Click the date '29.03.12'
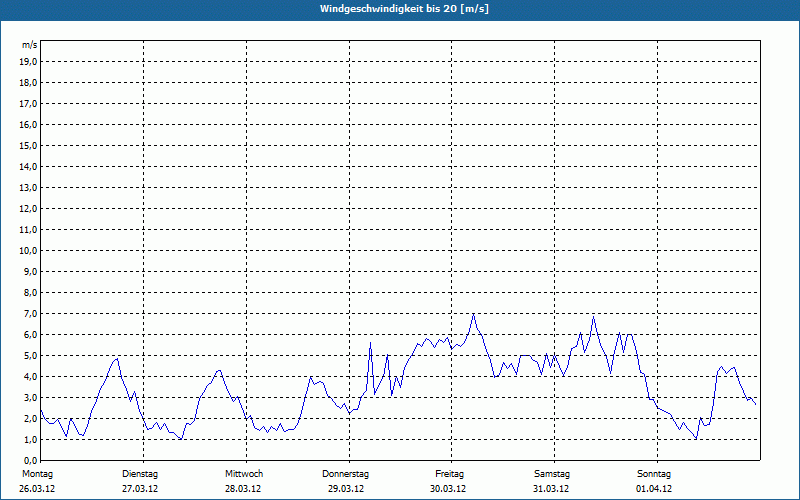Image resolution: width=800 pixels, height=500 pixels. pyautogui.click(x=346, y=489)
